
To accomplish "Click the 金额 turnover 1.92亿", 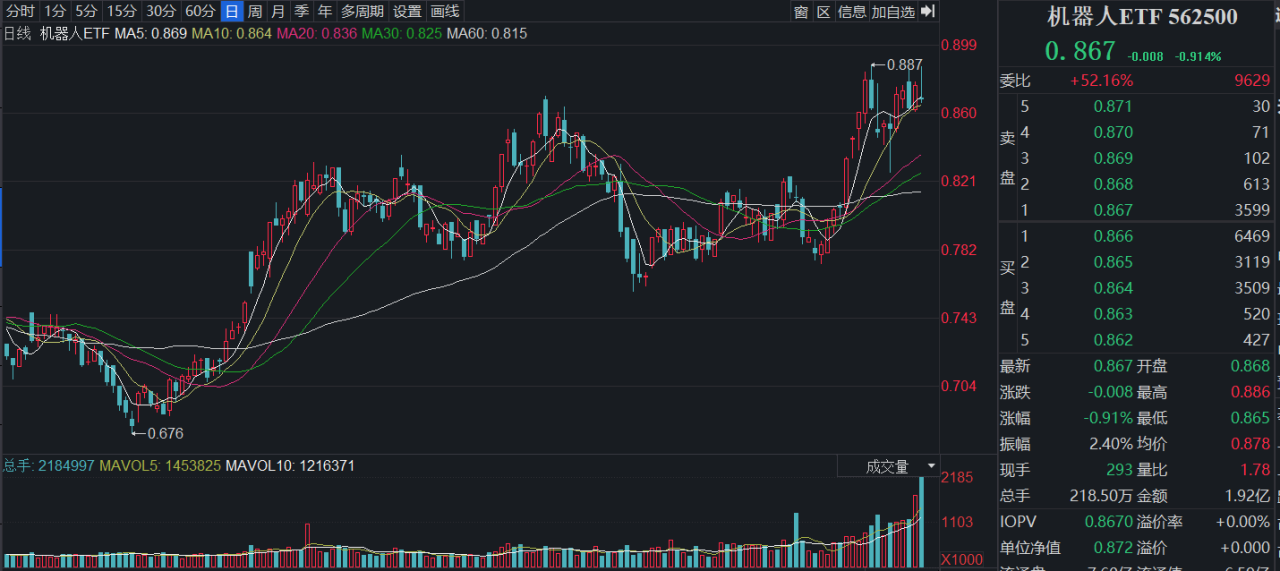I will coord(1247,496).
